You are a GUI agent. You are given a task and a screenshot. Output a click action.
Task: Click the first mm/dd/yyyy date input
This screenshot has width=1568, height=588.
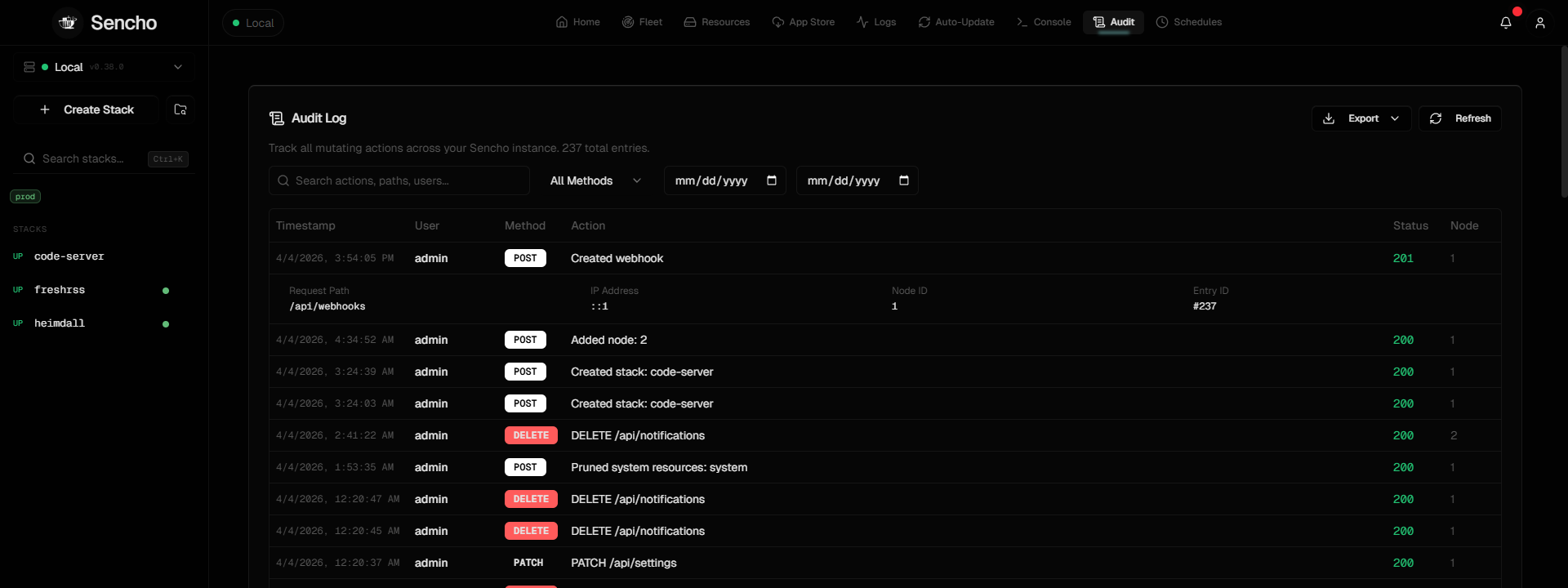coord(725,180)
